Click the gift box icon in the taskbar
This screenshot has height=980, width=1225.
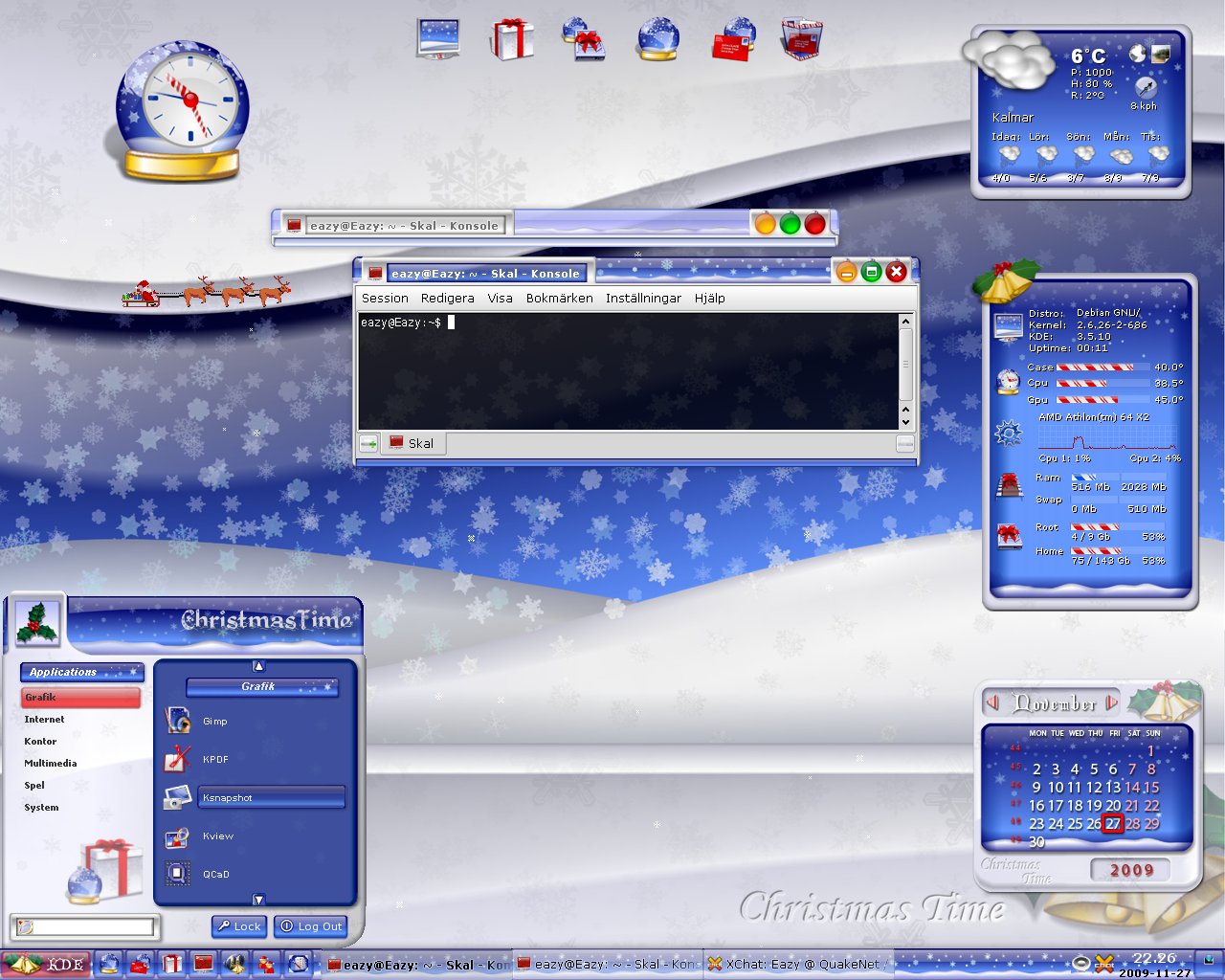click(x=171, y=964)
